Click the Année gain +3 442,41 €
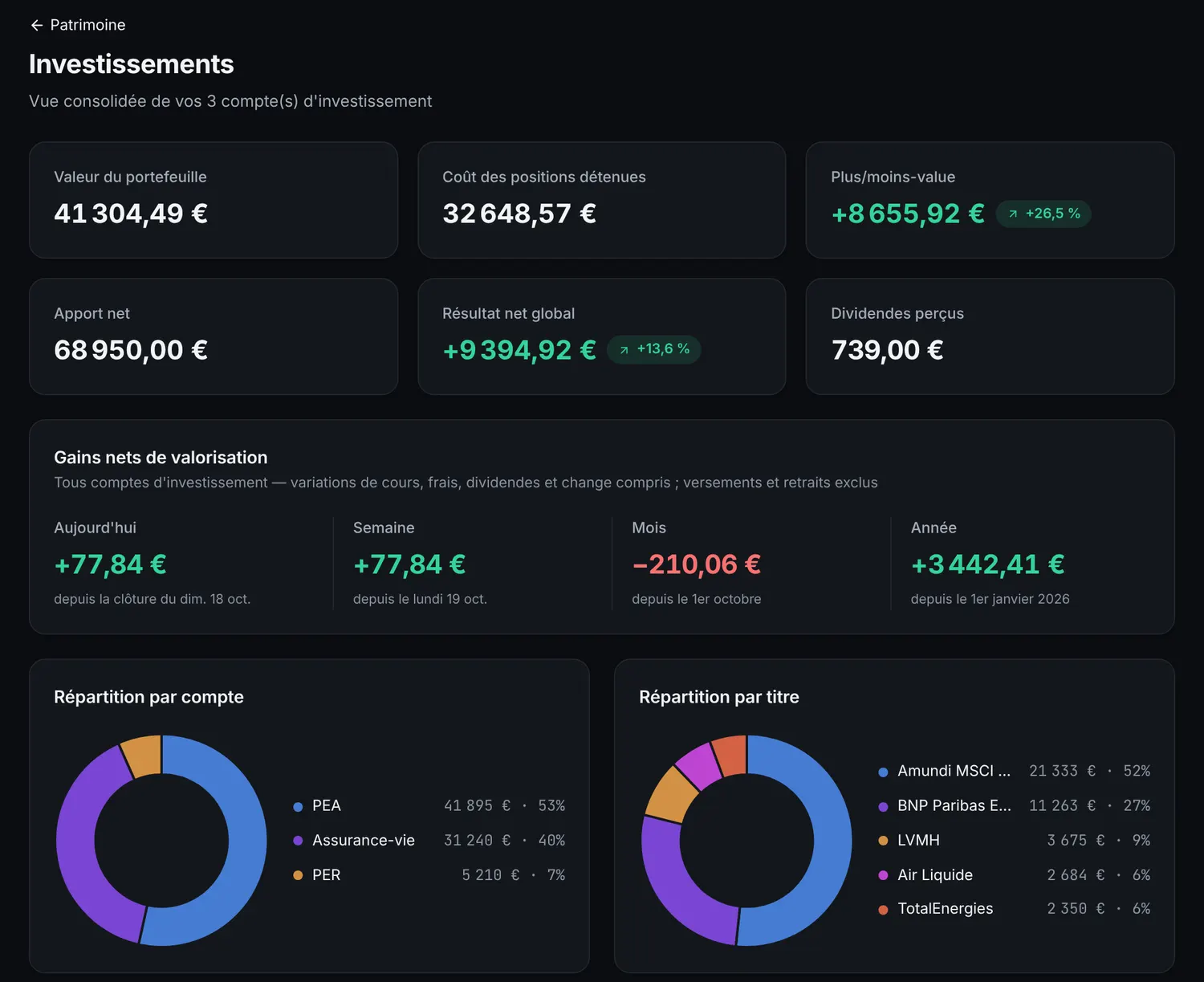The width and height of the screenshot is (1204, 982). coord(988,564)
